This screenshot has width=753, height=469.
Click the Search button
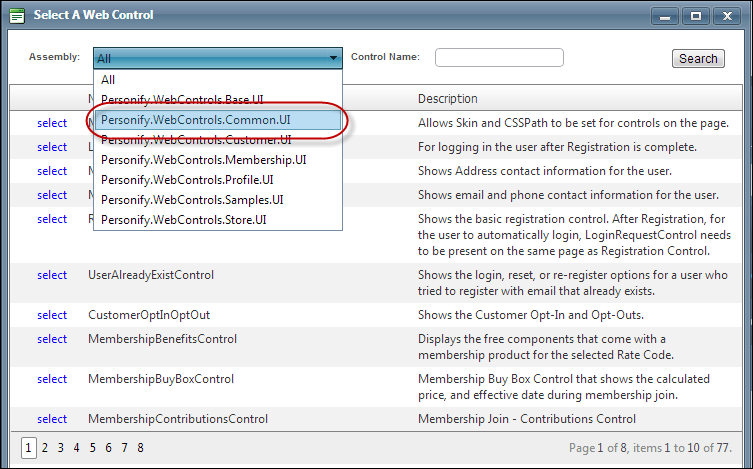[x=698, y=59]
